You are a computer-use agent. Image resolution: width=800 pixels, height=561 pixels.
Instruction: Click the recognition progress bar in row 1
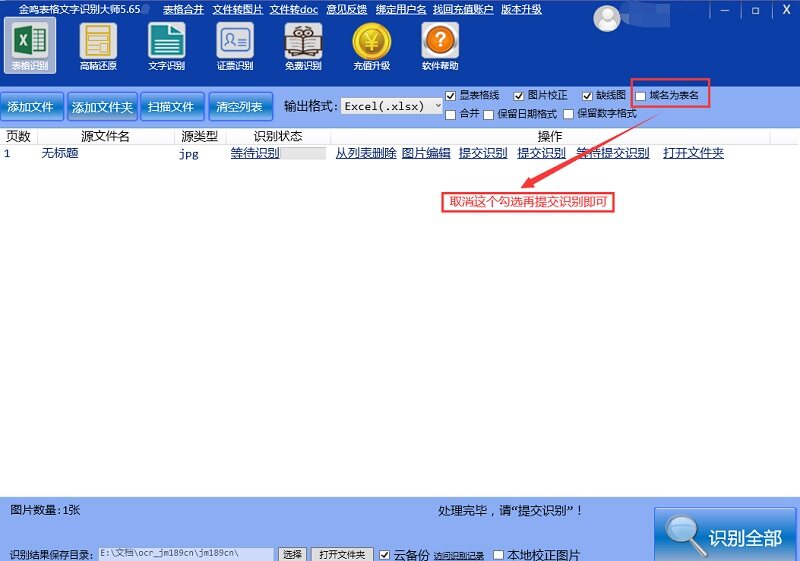[x=303, y=153]
